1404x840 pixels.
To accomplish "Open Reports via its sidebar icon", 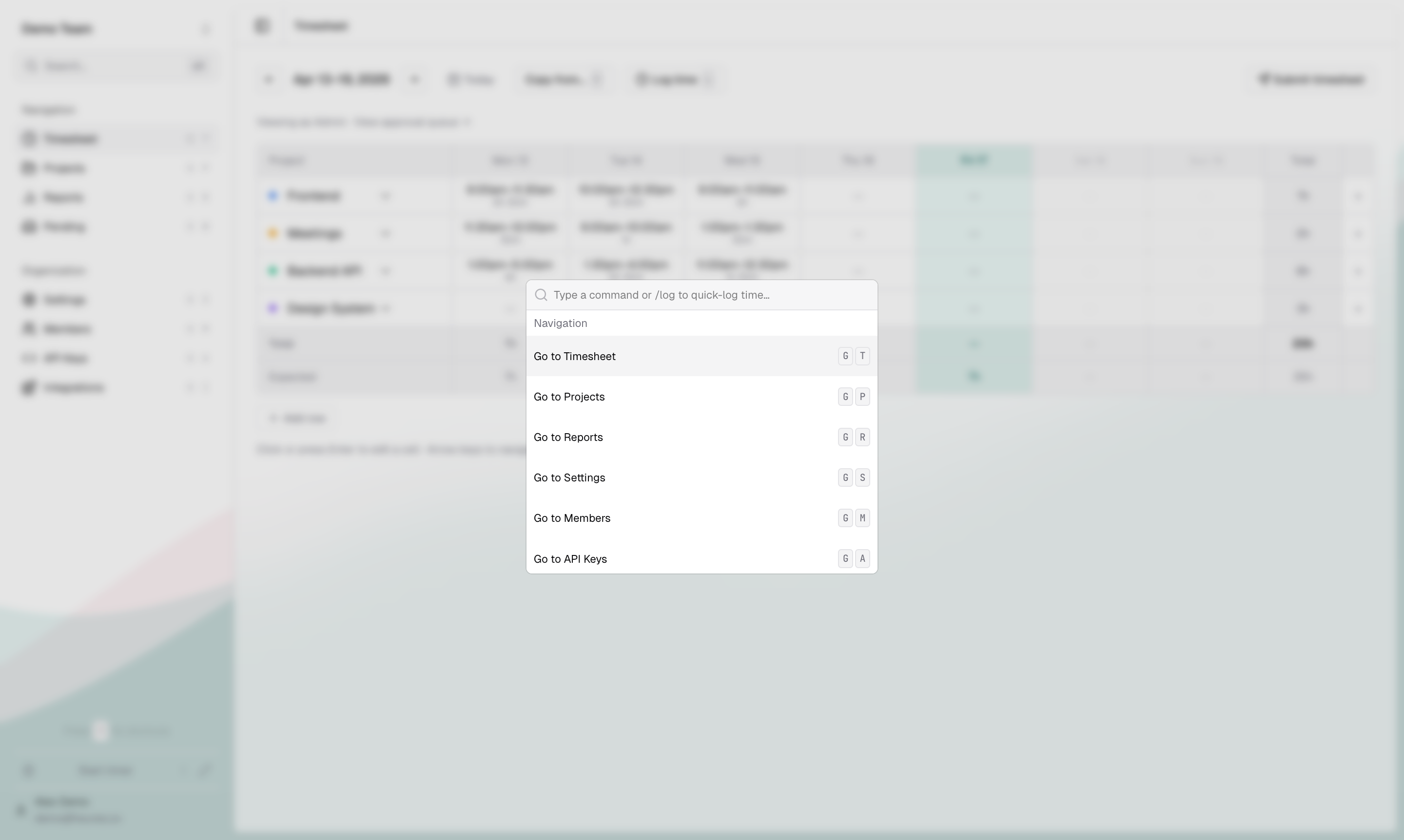I will click(29, 197).
